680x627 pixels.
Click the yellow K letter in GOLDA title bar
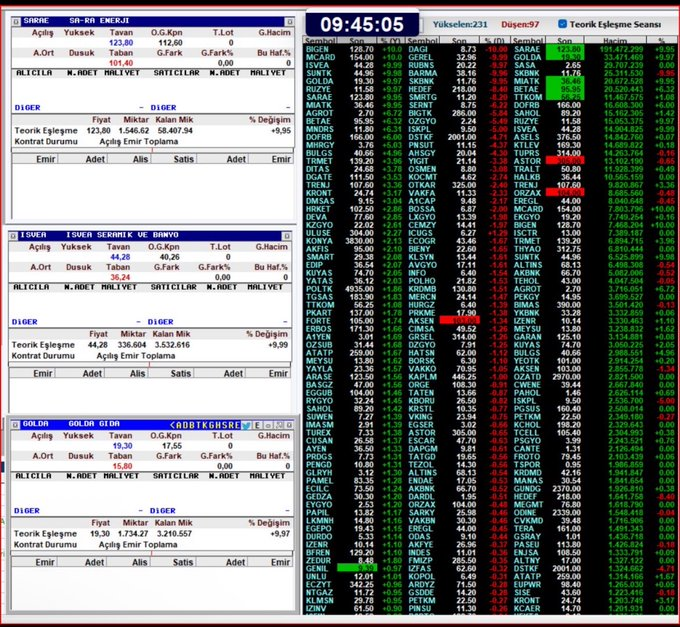click(205, 425)
